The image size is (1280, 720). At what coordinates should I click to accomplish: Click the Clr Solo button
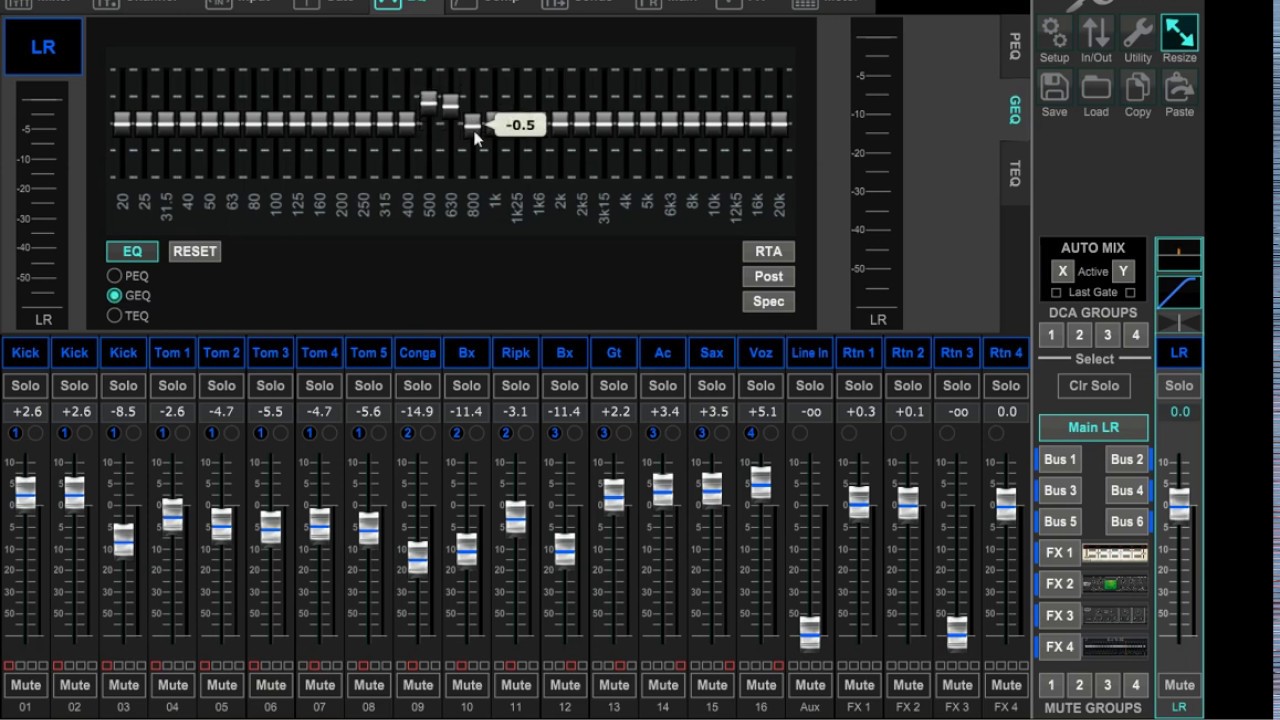1094,385
